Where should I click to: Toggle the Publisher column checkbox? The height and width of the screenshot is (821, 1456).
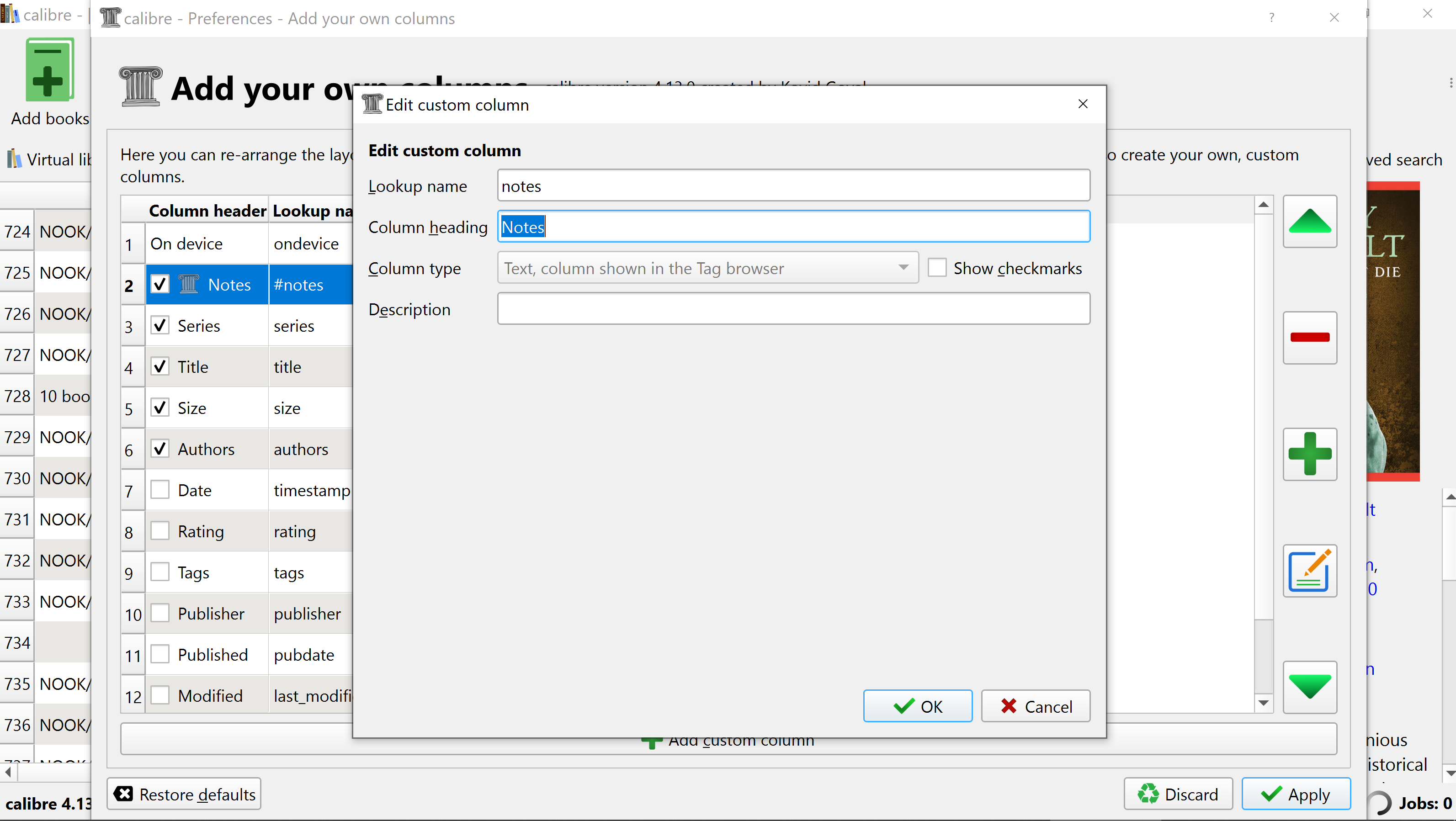[x=160, y=613]
